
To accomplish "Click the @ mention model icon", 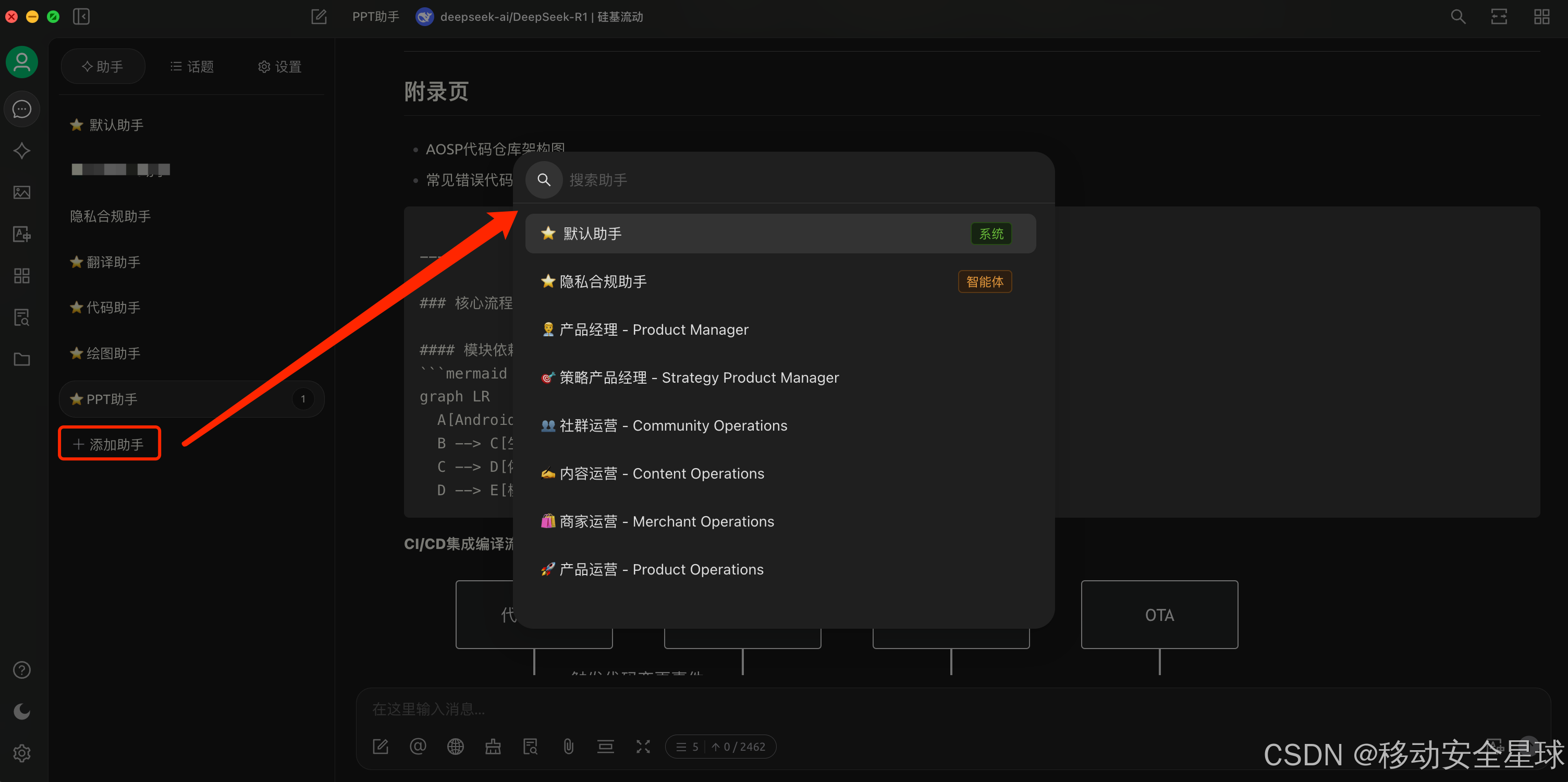I will pyautogui.click(x=418, y=746).
